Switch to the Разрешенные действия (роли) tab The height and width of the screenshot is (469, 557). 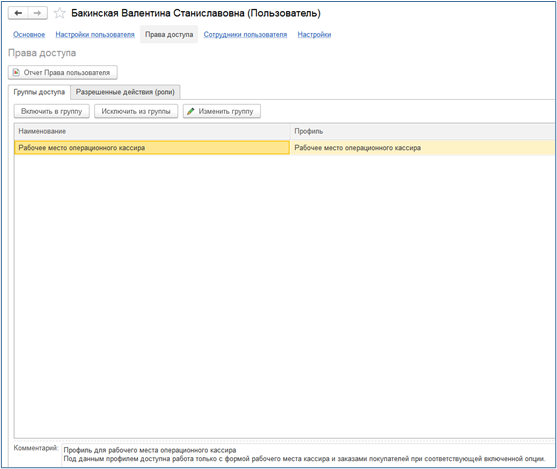pos(125,92)
